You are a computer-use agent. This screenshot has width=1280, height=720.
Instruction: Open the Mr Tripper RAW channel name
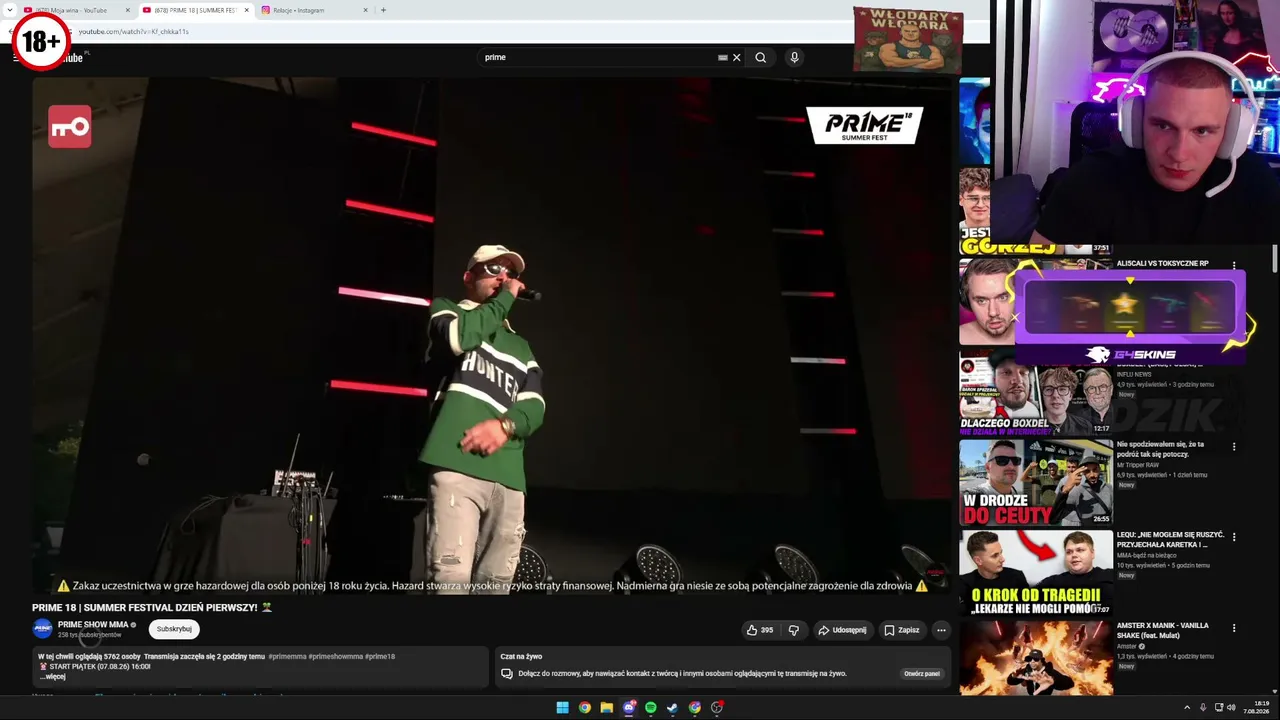pyautogui.click(x=1139, y=465)
